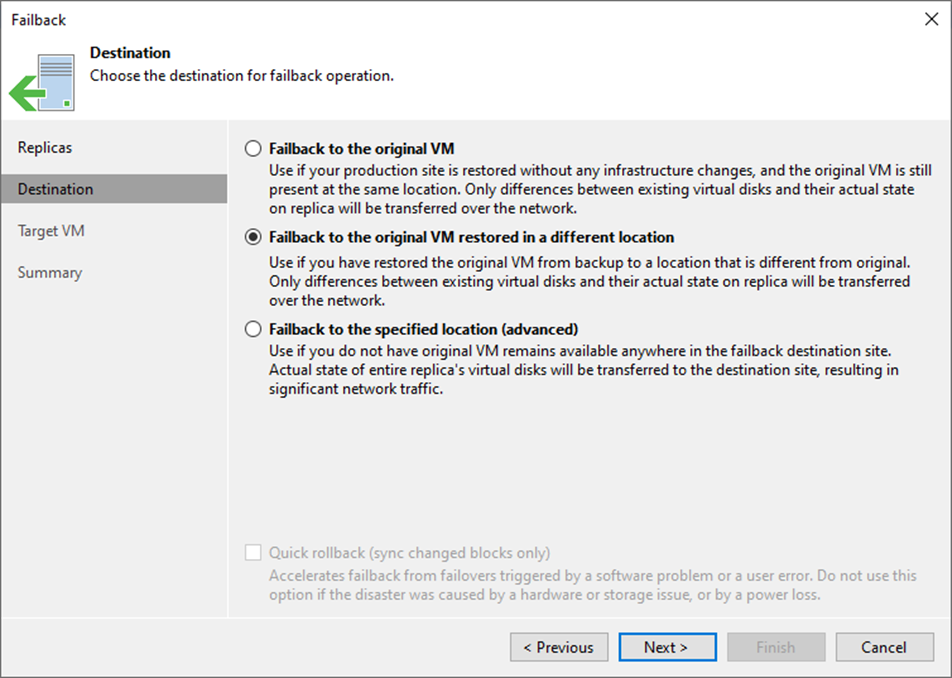Cancel the failback wizard
Viewport: 952px width, 678px height.
[x=884, y=647]
